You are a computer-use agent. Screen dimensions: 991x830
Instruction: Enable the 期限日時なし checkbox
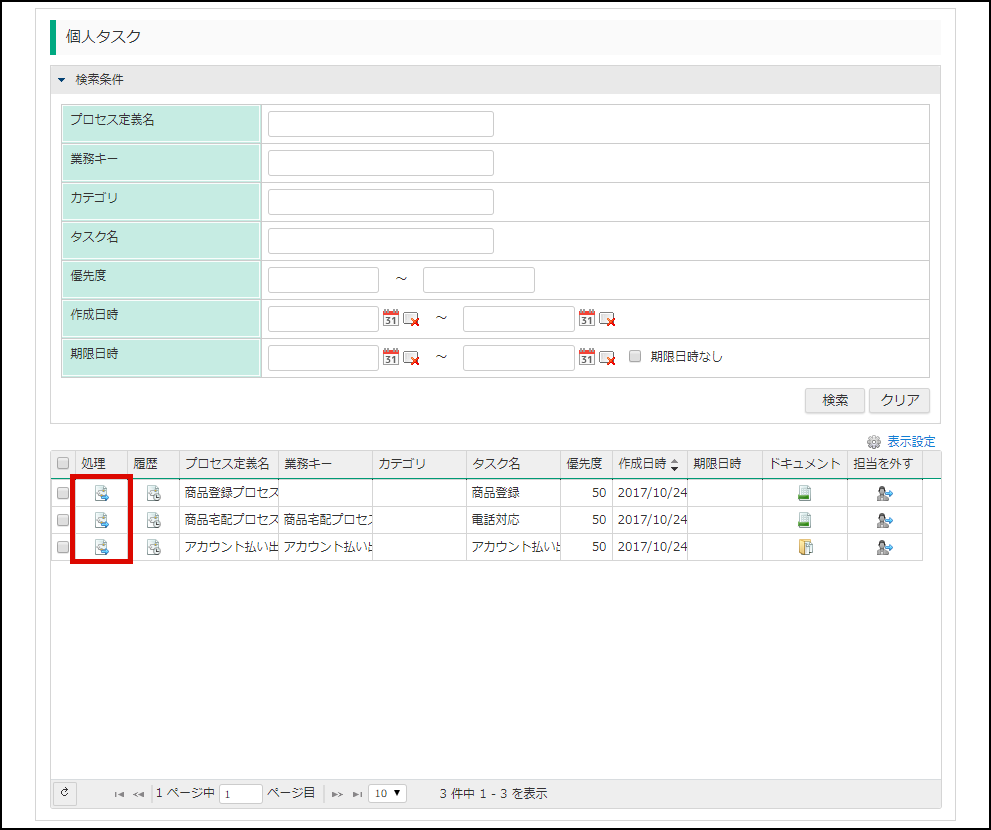coord(635,356)
